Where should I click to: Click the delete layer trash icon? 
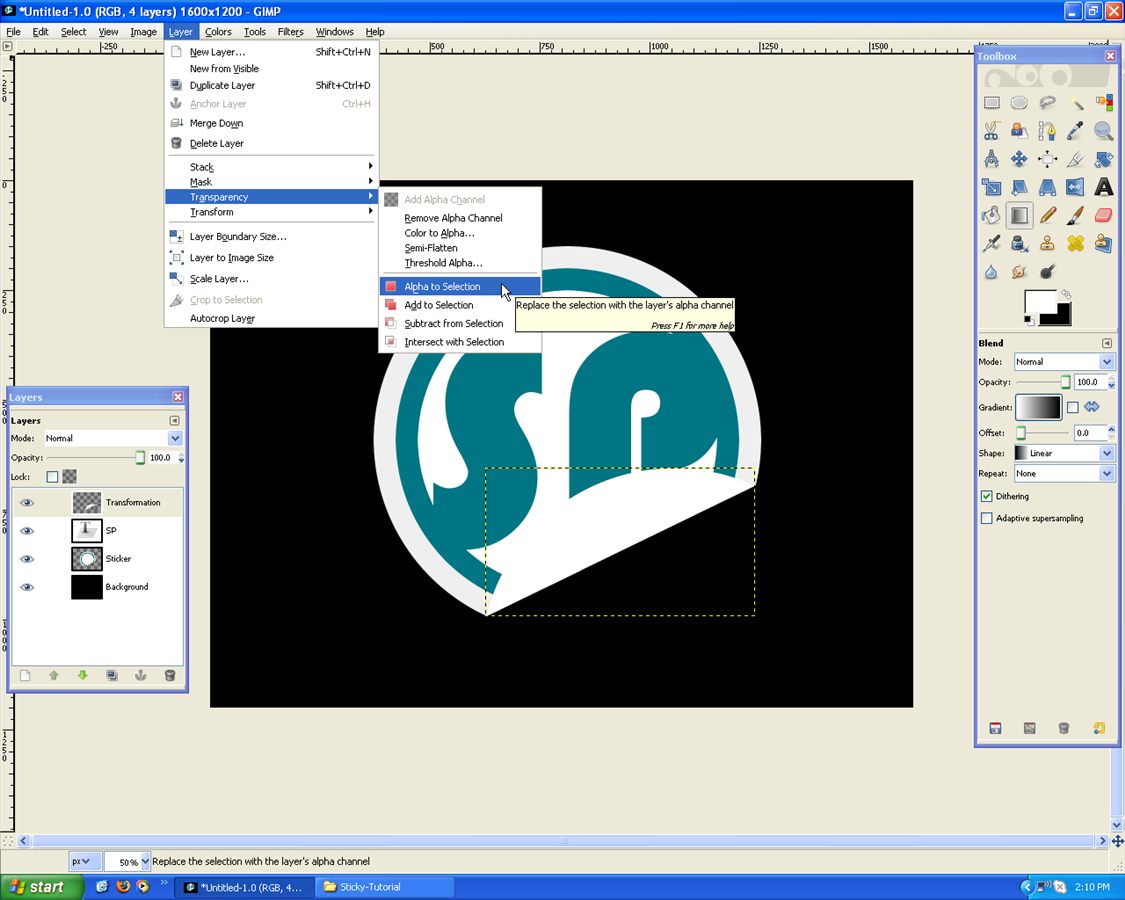click(x=170, y=675)
